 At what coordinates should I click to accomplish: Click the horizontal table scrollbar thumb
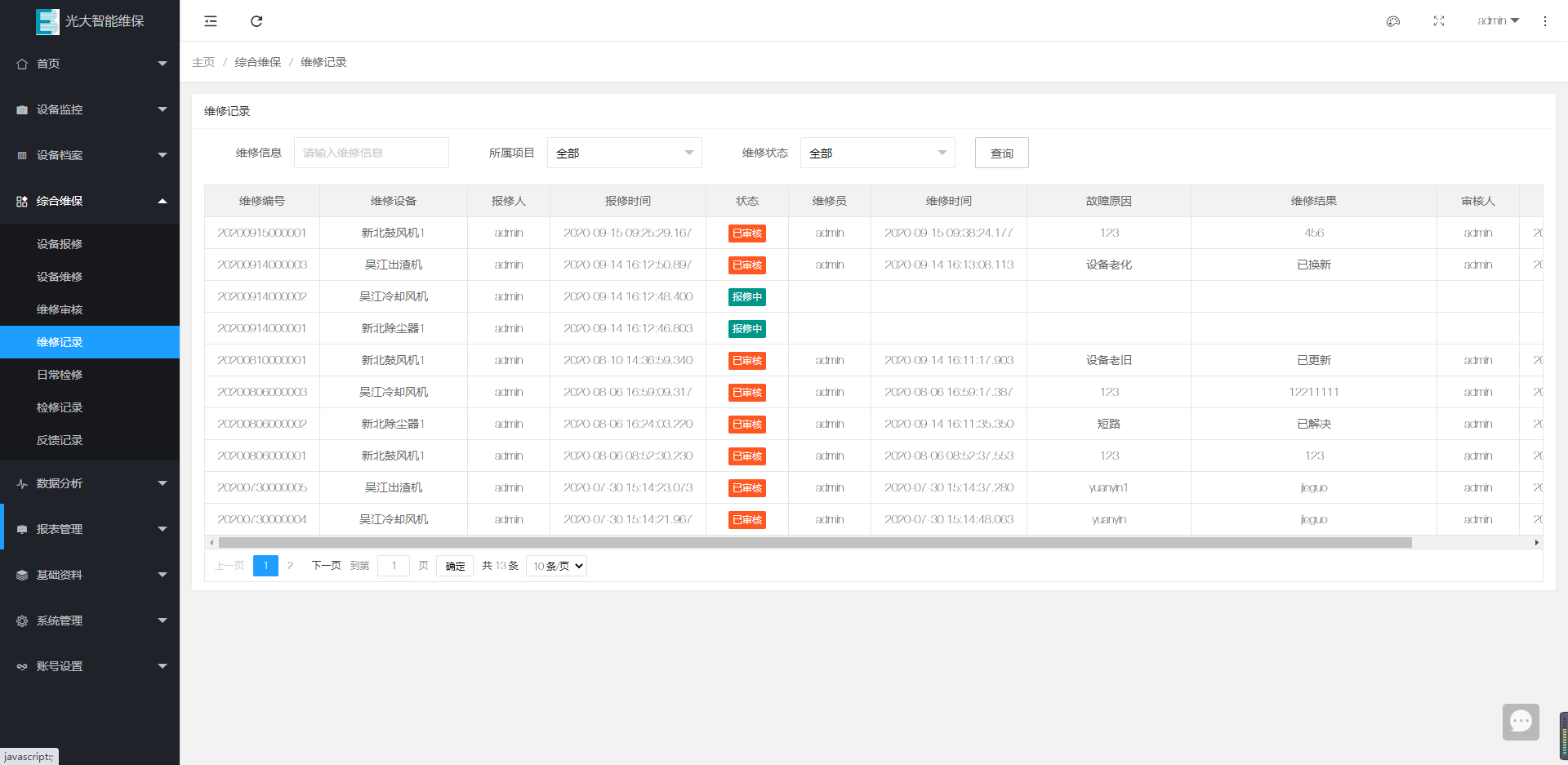[x=815, y=542]
